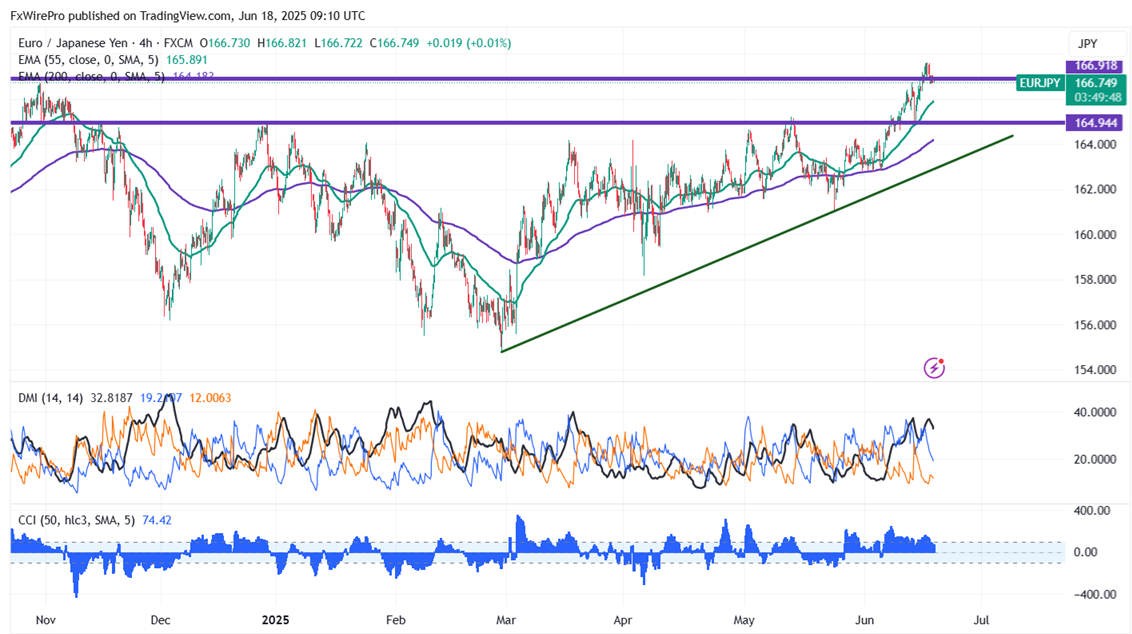This screenshot has height=634, width=1132.
Task: Click the Jun label on time axis
Action: [x=864, y=620]
